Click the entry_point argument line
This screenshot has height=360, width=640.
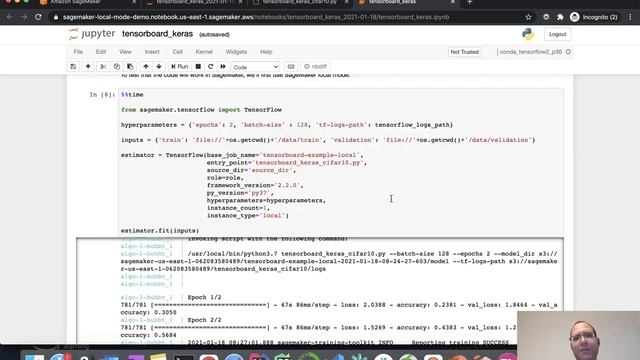click(x=287, y=162)
